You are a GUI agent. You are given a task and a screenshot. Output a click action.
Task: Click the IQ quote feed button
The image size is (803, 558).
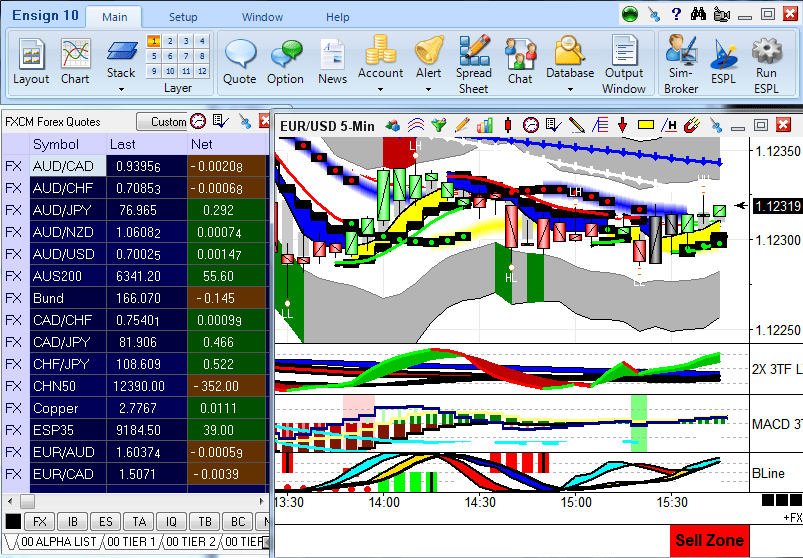click(172, 522)
